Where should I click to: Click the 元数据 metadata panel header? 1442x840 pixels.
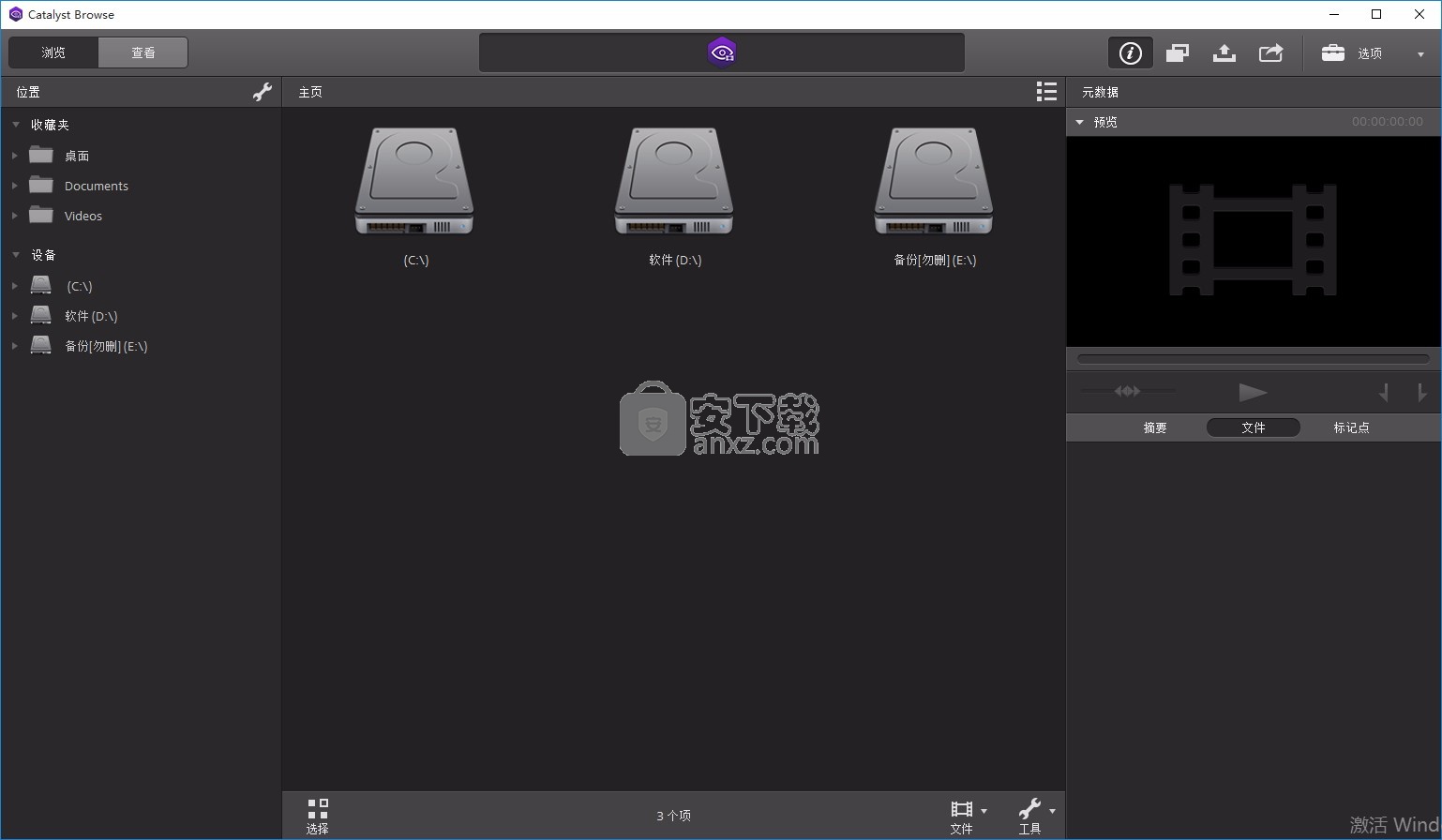tap(1100, 92)
